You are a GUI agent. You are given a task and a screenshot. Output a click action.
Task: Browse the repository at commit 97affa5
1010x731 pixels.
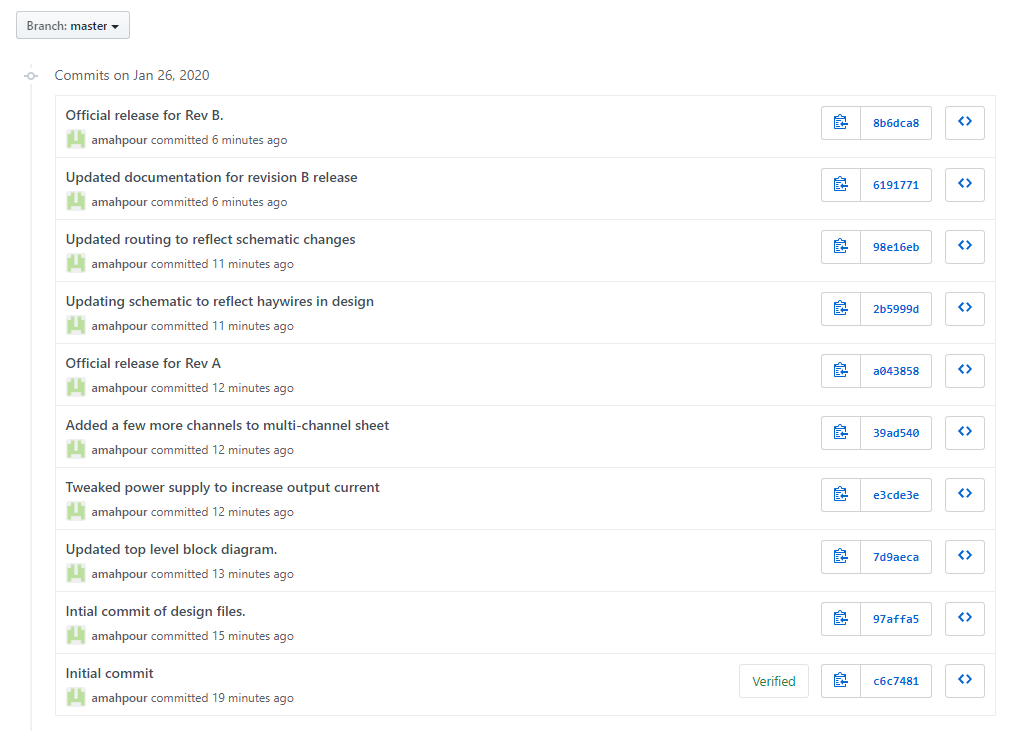pos(964,619)
